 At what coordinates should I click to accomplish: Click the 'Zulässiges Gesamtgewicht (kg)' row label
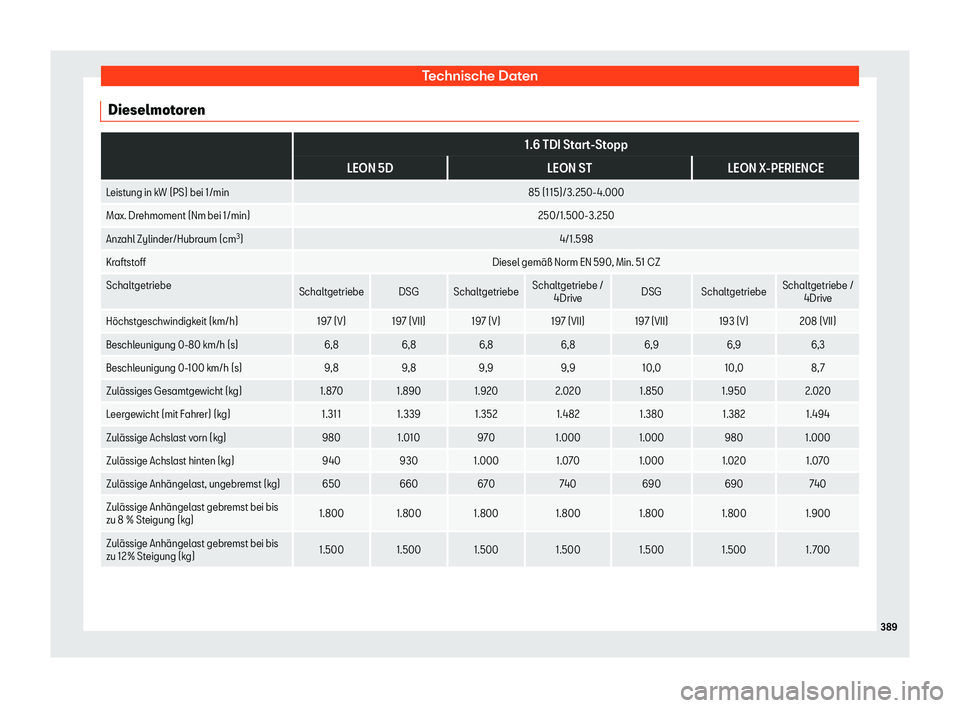pos(173,391)
